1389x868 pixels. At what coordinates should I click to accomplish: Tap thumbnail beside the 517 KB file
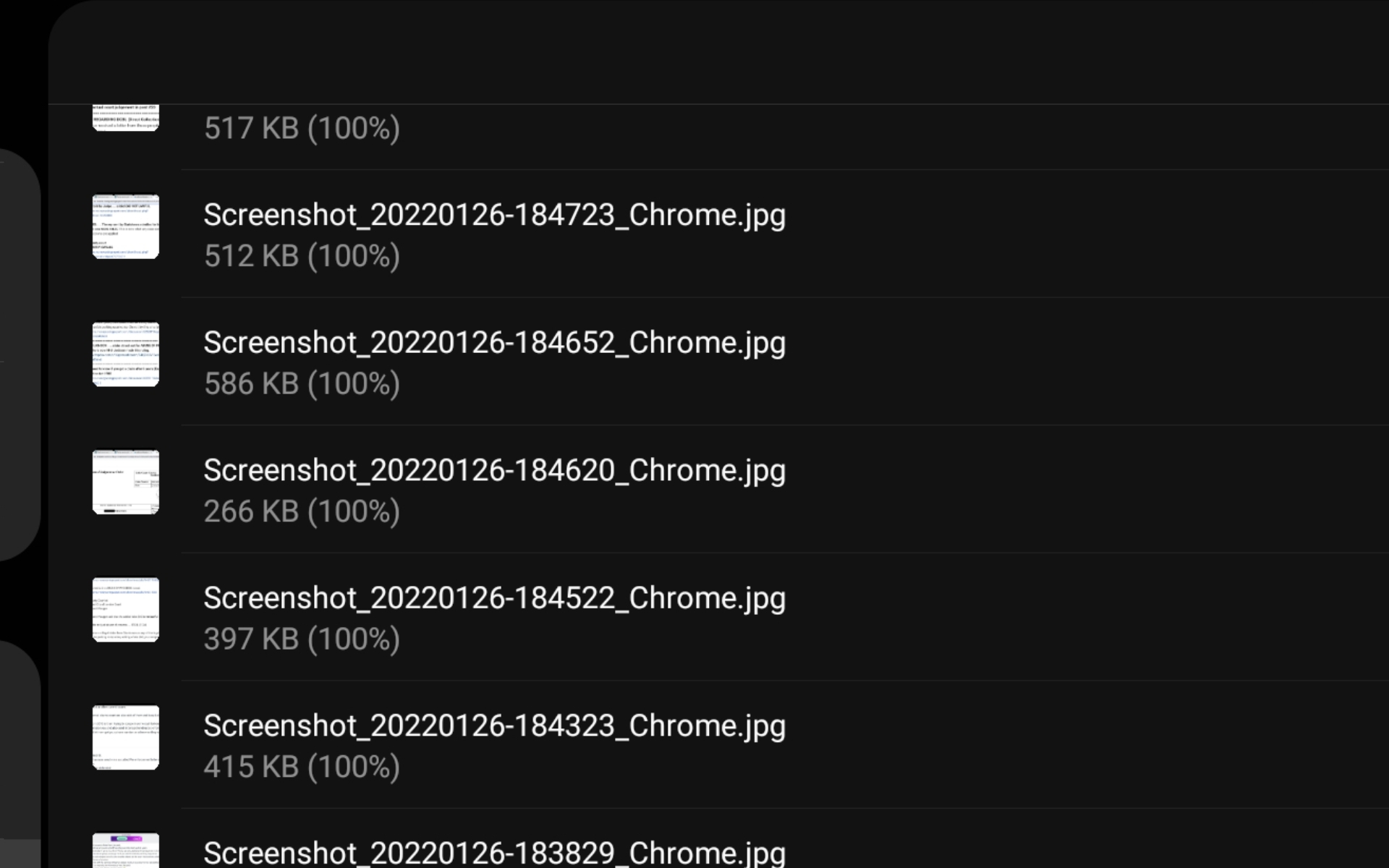(x=126, y=117)
